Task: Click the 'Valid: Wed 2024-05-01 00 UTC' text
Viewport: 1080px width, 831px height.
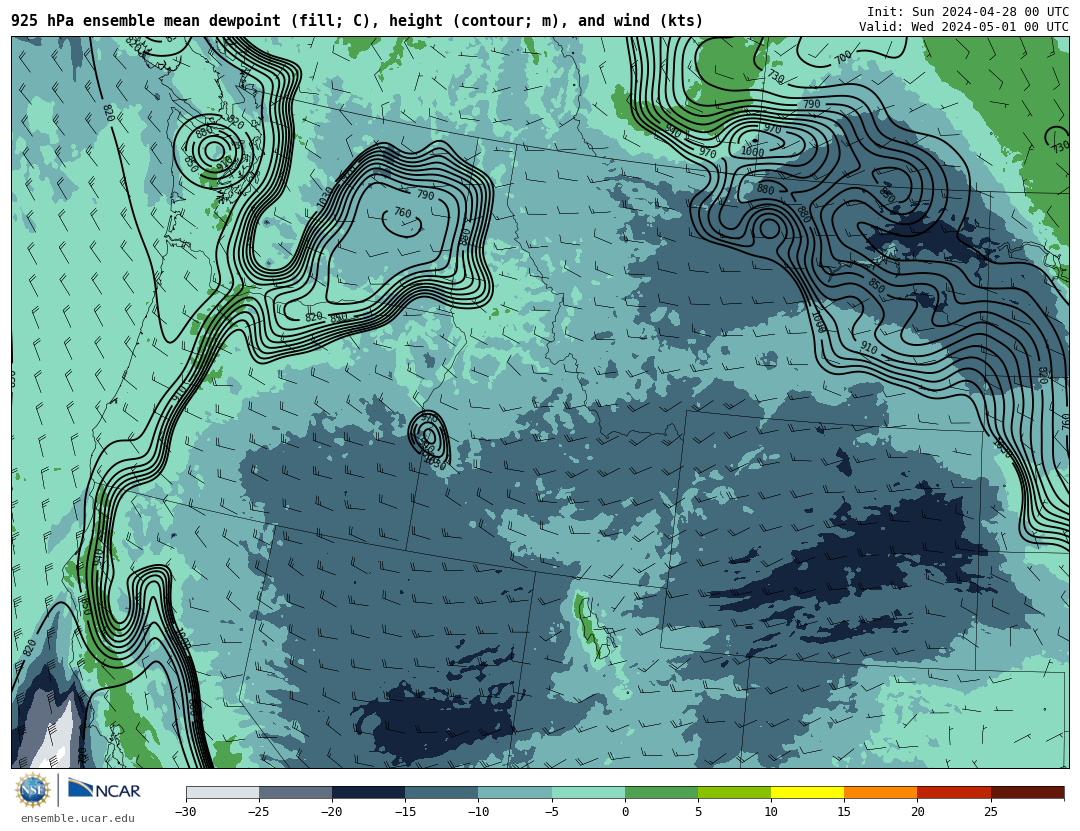Action: [x=964, y=27]
